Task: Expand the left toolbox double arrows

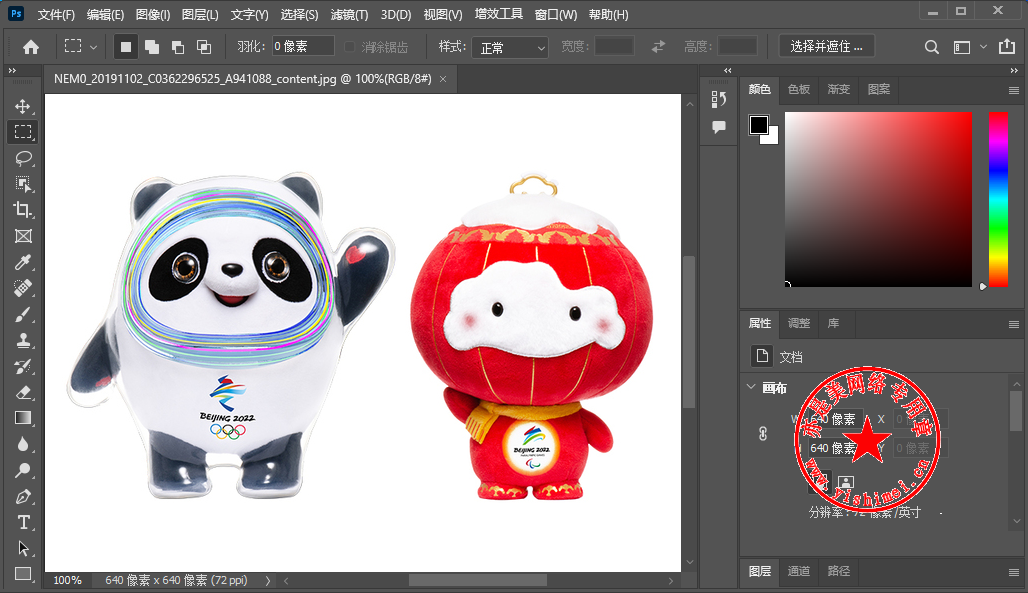Action: tap(12, 70)
